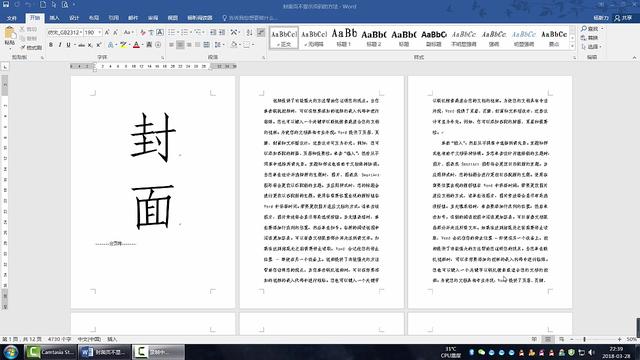Image resolution: width=640 pixels, height=360 pixels.
Task: Open the Select dropdown in editing group
Action: tap(591, 47)
